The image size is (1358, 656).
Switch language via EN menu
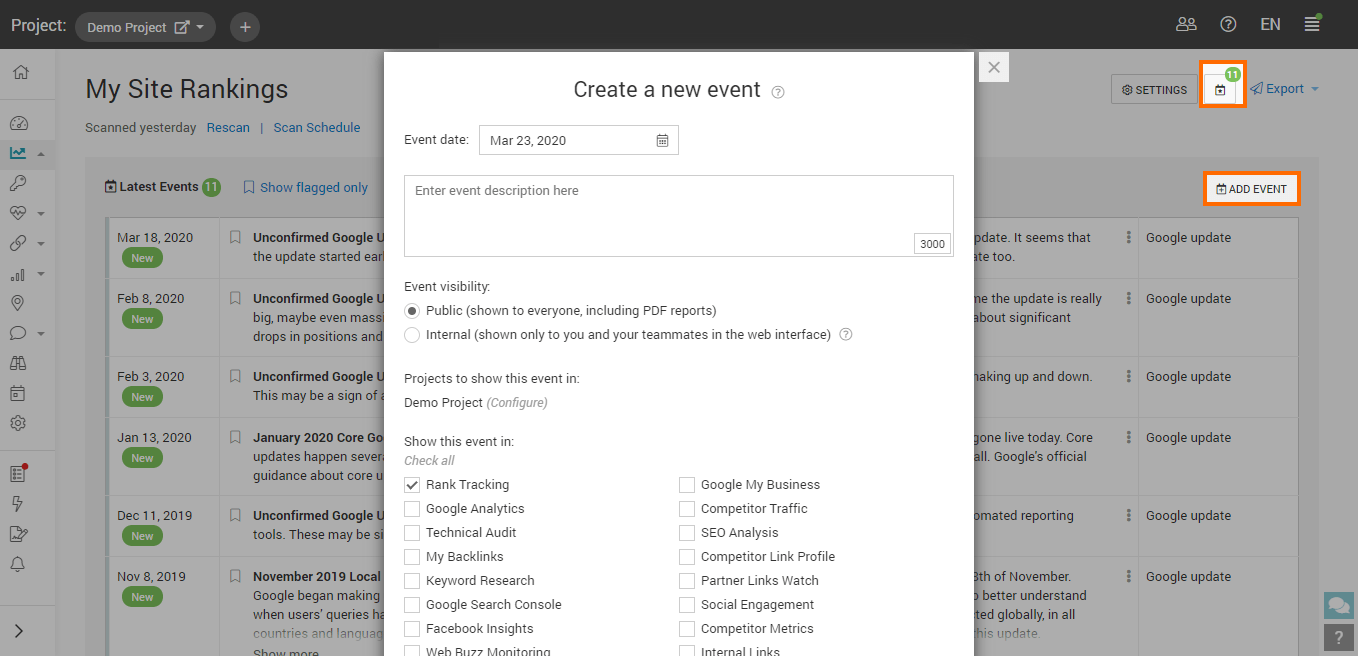[1270, 25]
